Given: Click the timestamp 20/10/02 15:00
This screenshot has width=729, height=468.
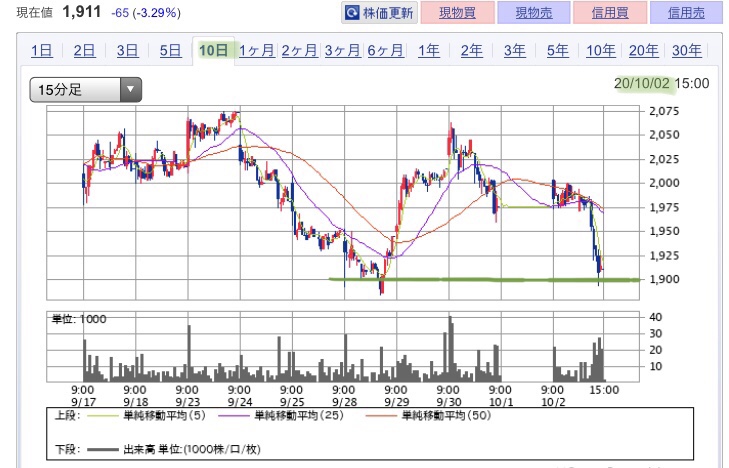Looking at the screenshot, I should 662,84.
